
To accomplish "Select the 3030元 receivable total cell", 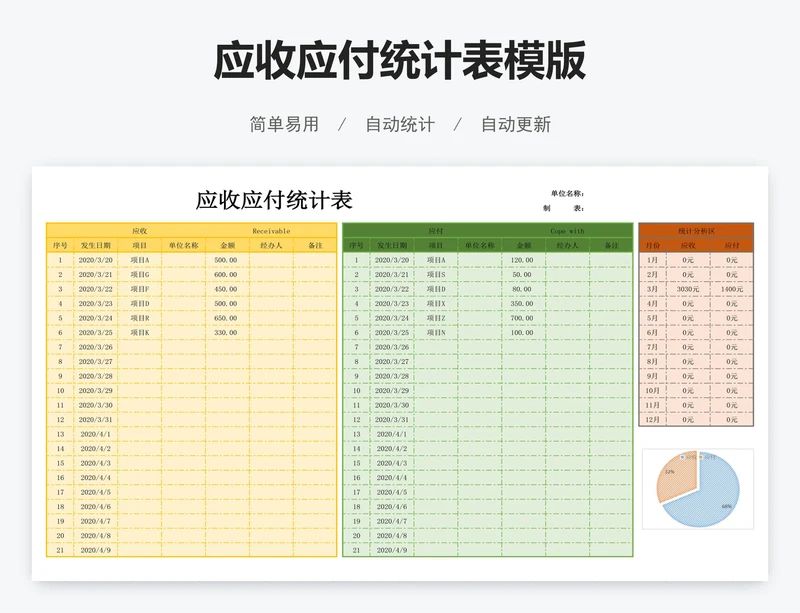I will pyautogui.click(x=688, y=289).
